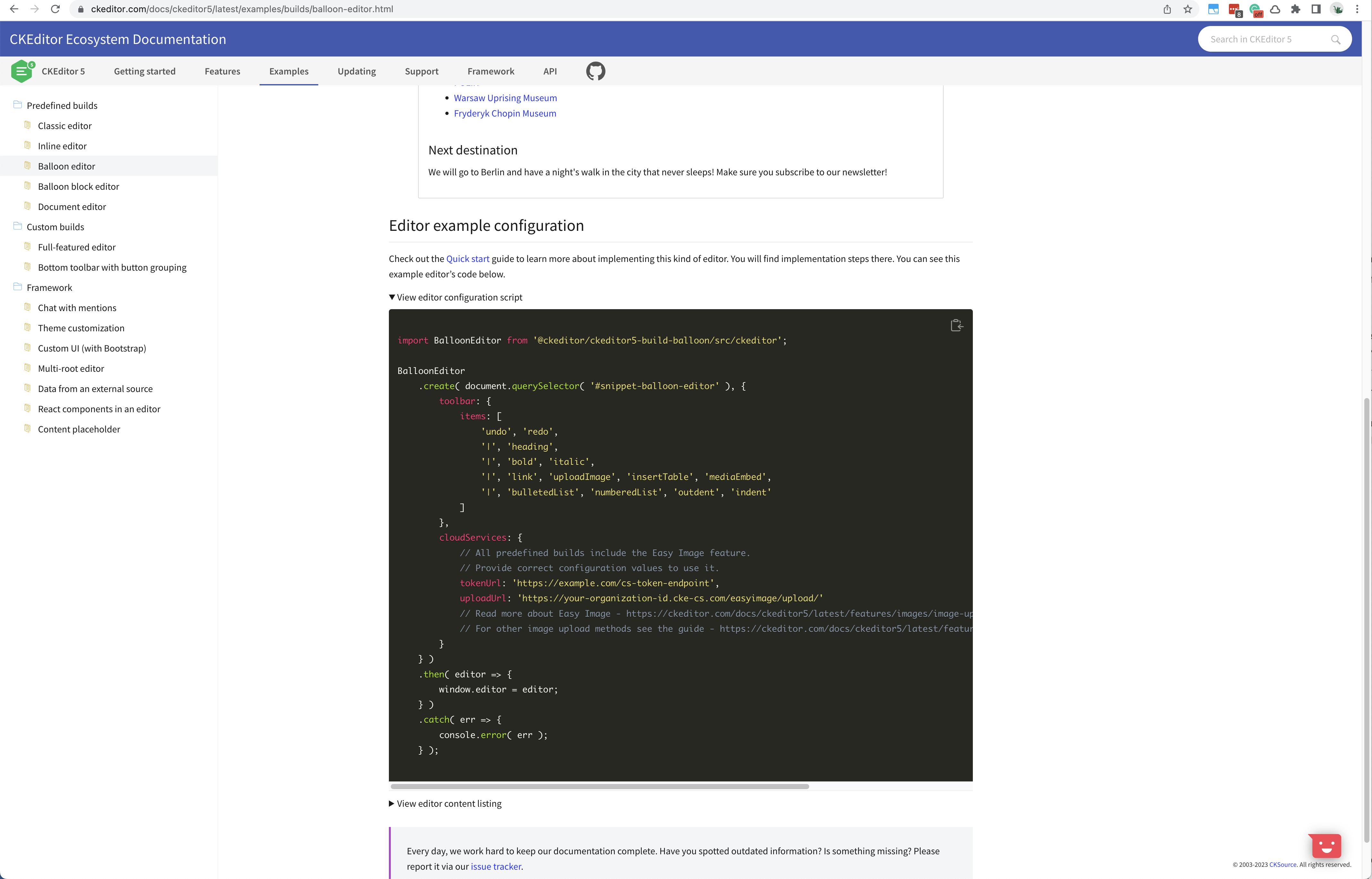1372x879 pixels.
Task: Click the browser extensions puzzle icon
Action: [1296, 9]
